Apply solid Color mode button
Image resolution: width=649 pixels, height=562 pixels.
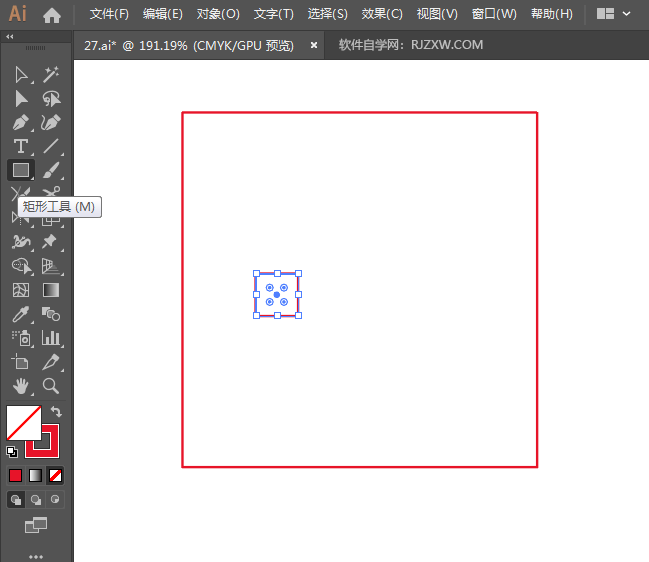point(16,476)
